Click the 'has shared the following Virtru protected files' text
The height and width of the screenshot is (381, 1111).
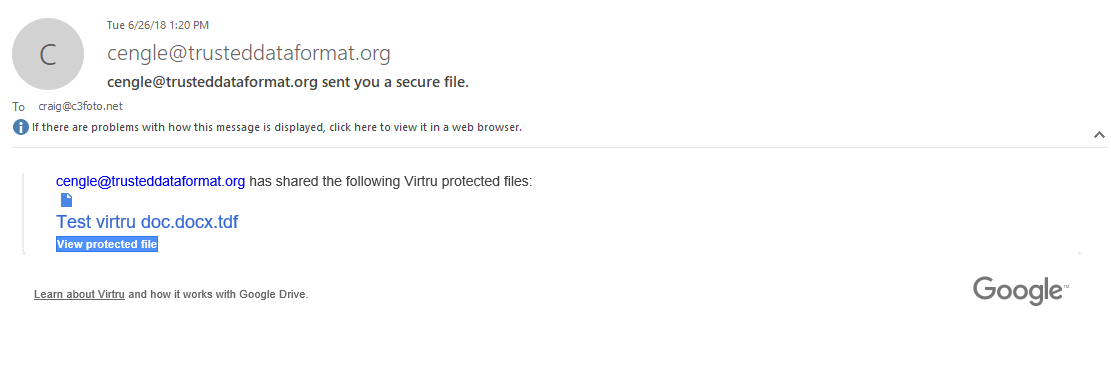click(x=390, y=181)
